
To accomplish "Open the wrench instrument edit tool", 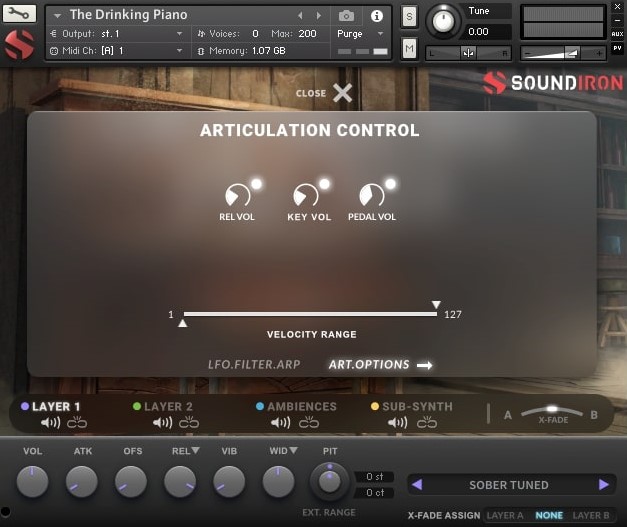I will (19, 14).
